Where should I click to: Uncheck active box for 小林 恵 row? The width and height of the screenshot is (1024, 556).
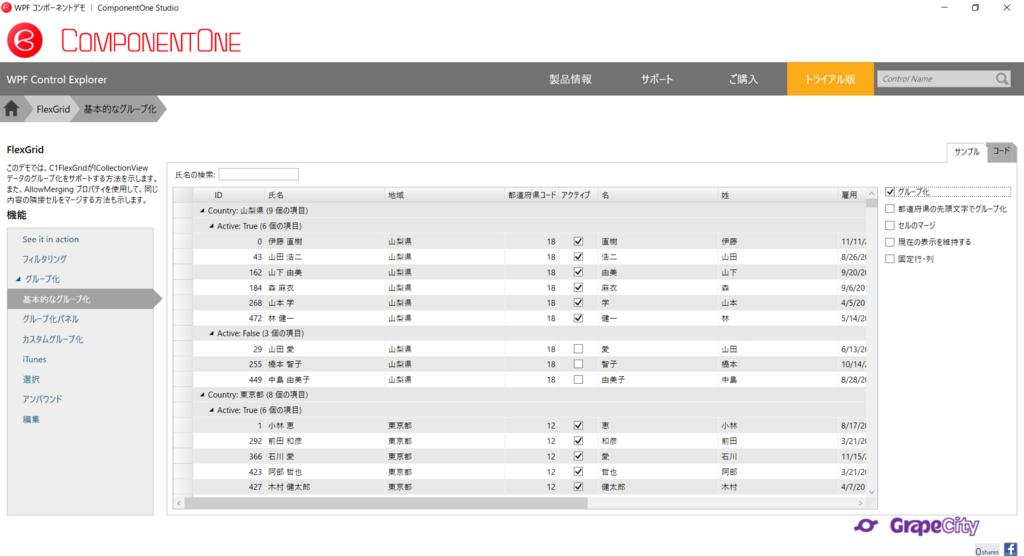point(578,425)
